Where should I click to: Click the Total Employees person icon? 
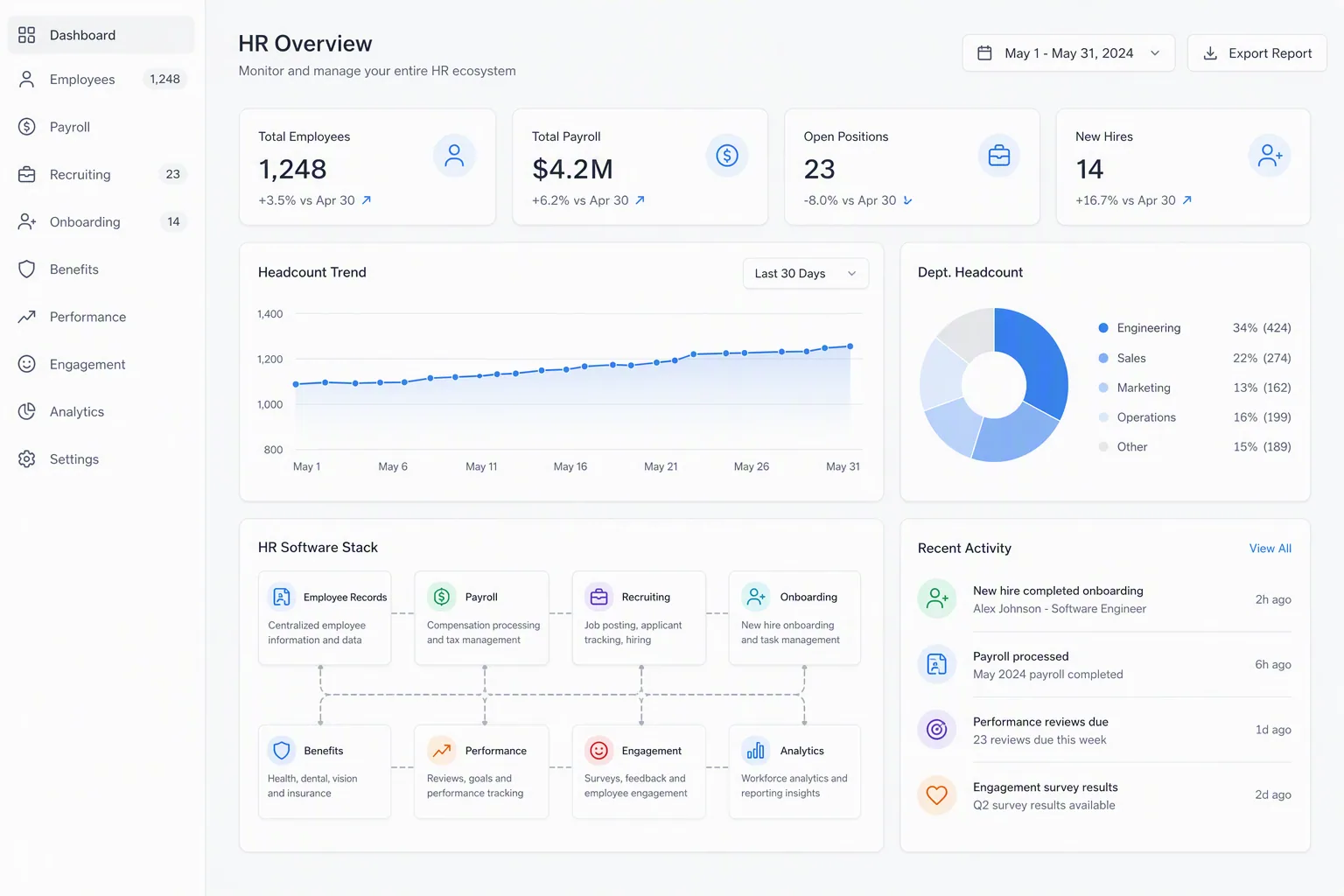454,156
